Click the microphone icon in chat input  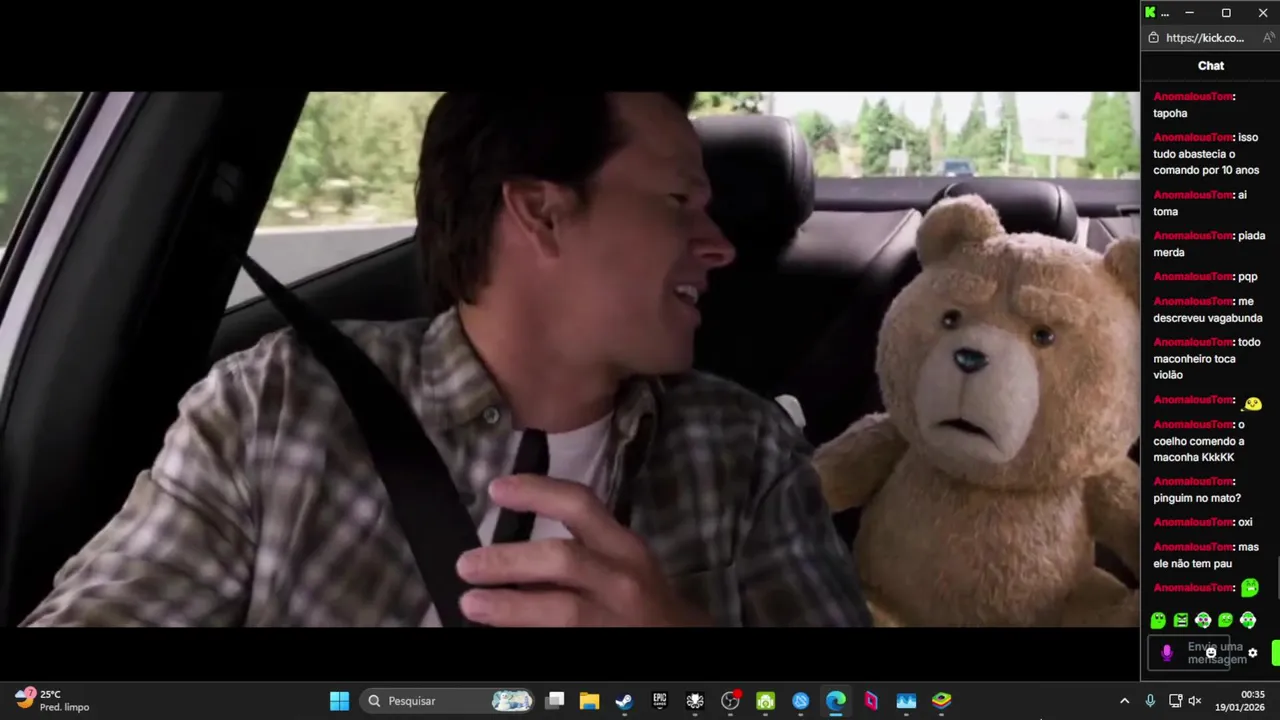tap(1166, 653)
